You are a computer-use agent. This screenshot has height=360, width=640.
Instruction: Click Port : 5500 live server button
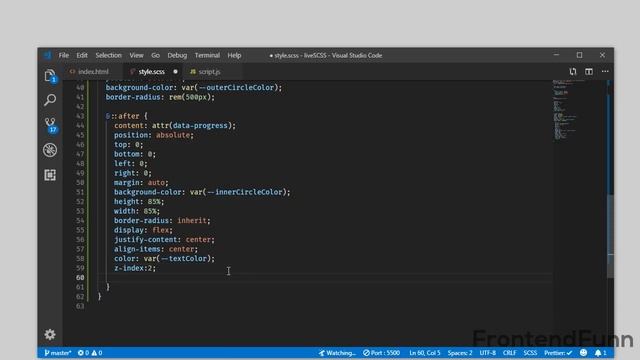click(x=382, y=353)
